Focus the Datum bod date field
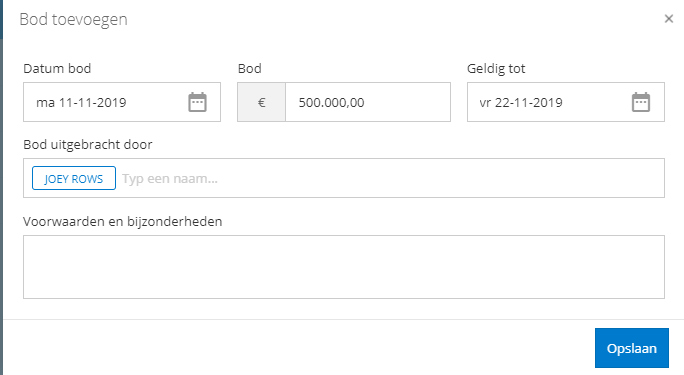Viewport: 684px width, 375px height. [x=122, y=102]
